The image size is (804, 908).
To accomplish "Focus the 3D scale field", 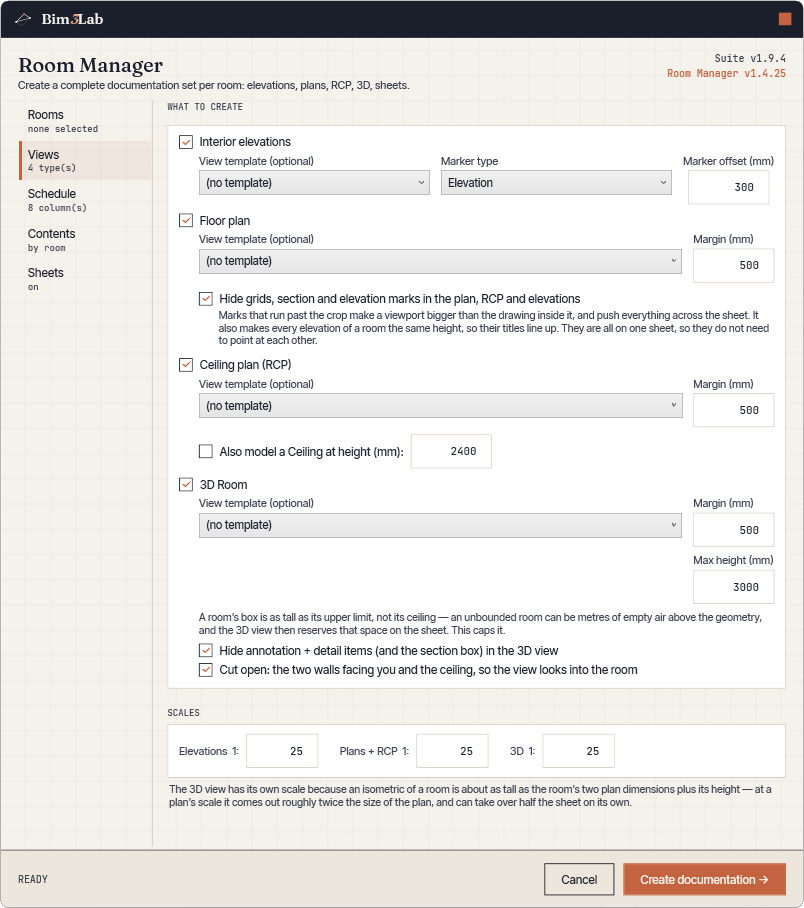I will [579, 751].
